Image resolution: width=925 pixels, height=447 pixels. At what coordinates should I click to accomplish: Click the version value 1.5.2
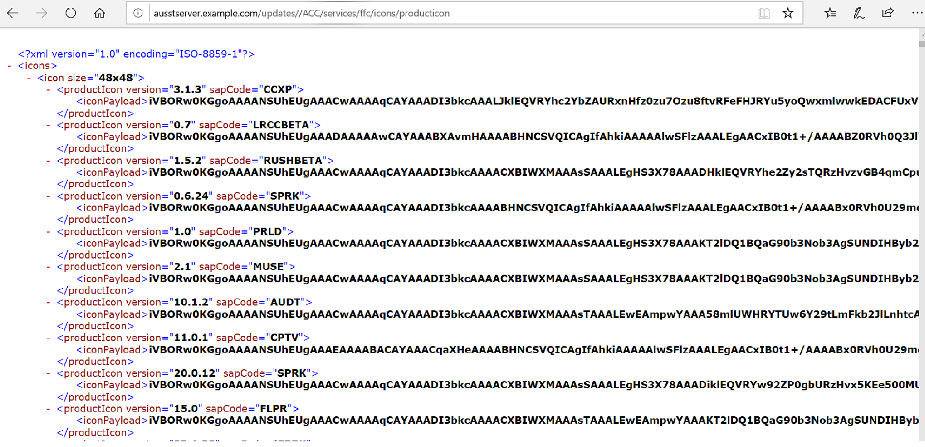tap(186, 160)
